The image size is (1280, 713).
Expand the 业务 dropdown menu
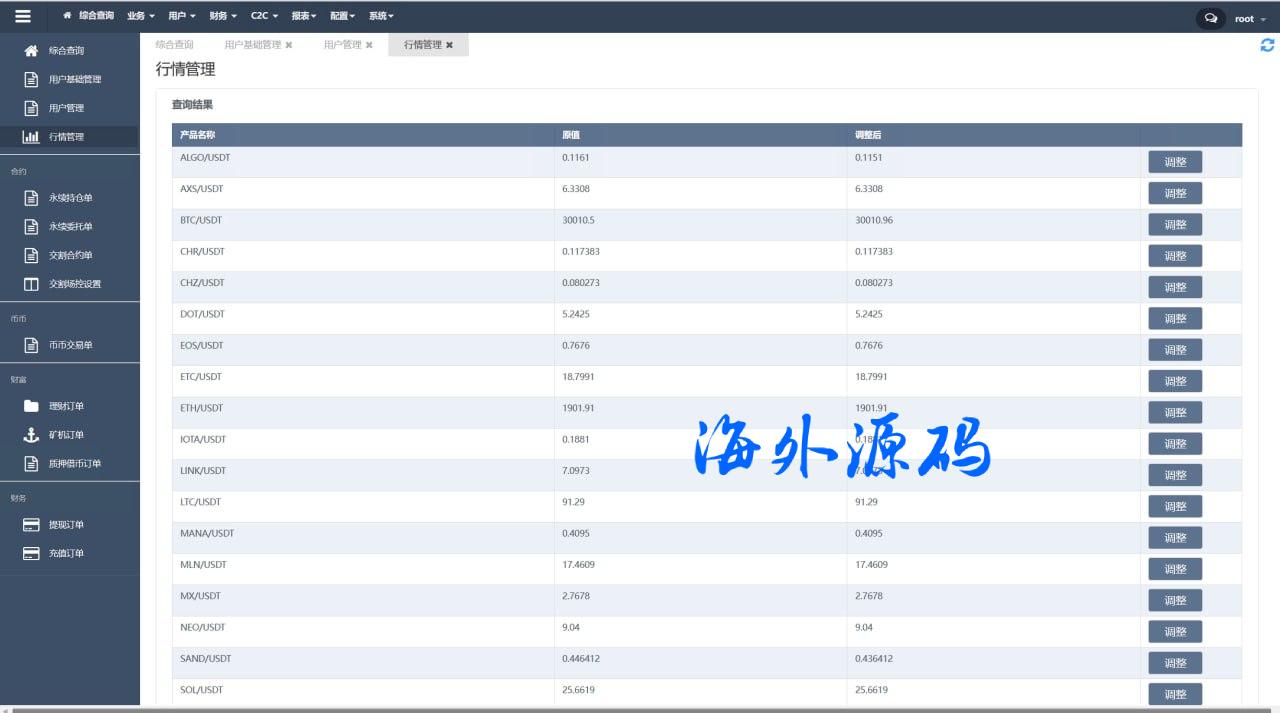tap(141, 16)
